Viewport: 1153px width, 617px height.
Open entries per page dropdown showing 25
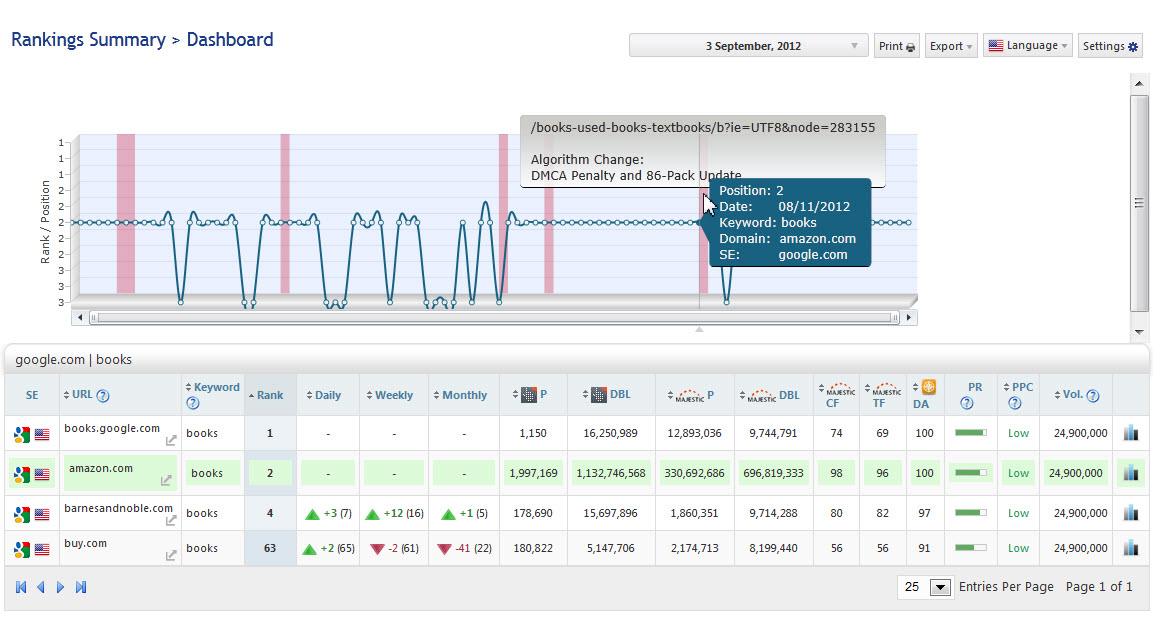926,587
